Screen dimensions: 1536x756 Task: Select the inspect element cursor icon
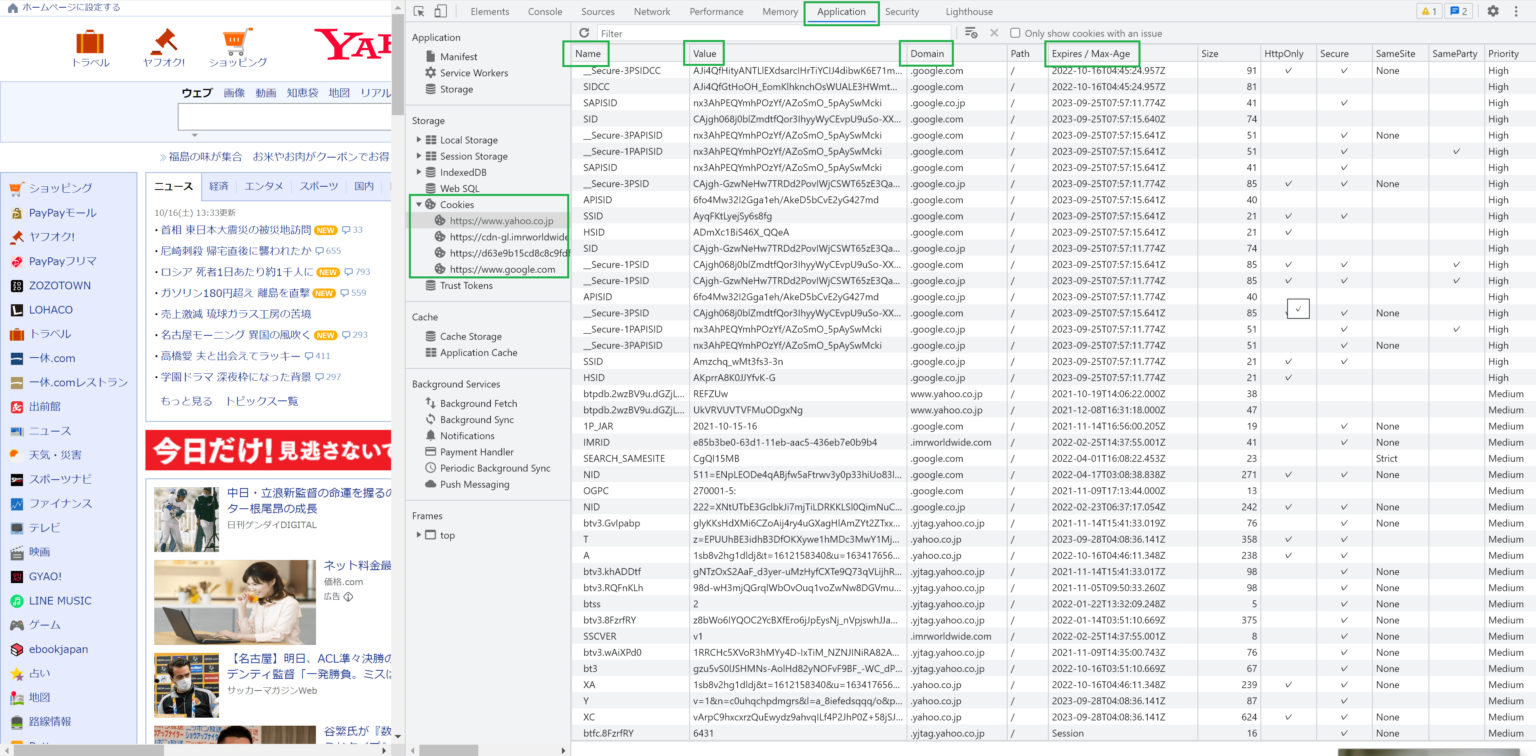point(418,10)
